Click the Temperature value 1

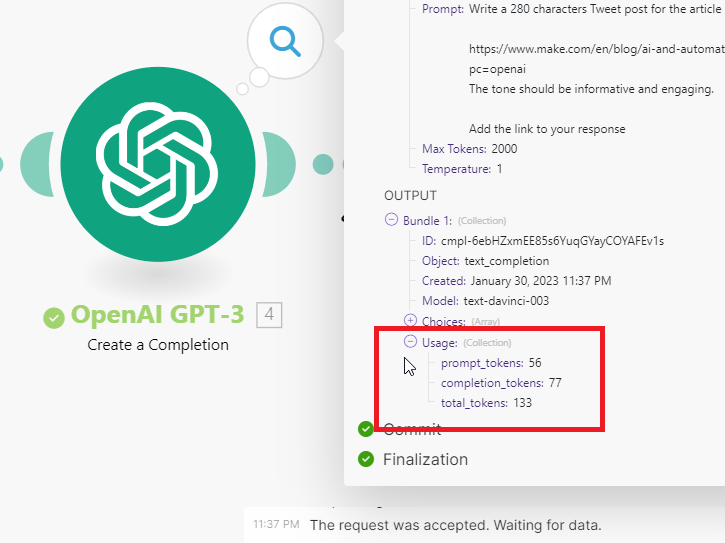pos(499,169)
